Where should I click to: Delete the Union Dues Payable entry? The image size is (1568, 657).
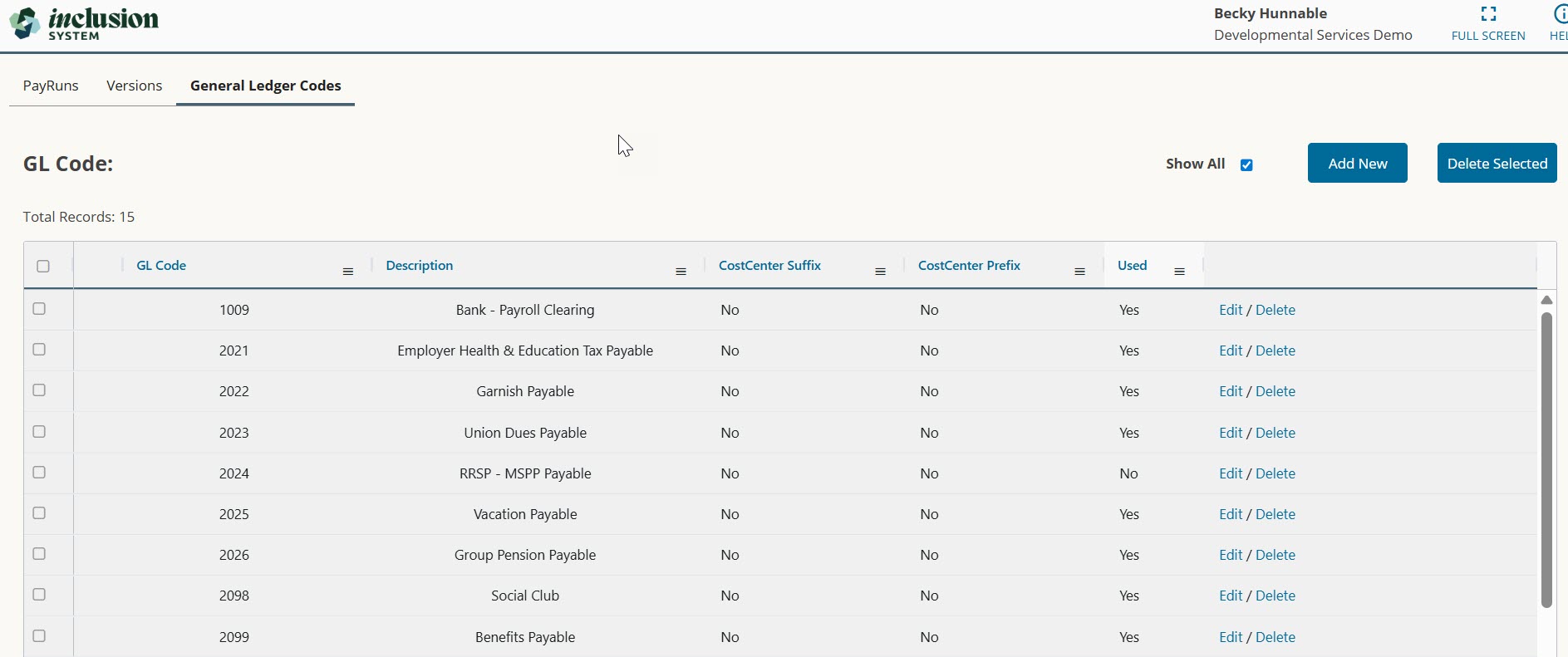(1276, 433)
